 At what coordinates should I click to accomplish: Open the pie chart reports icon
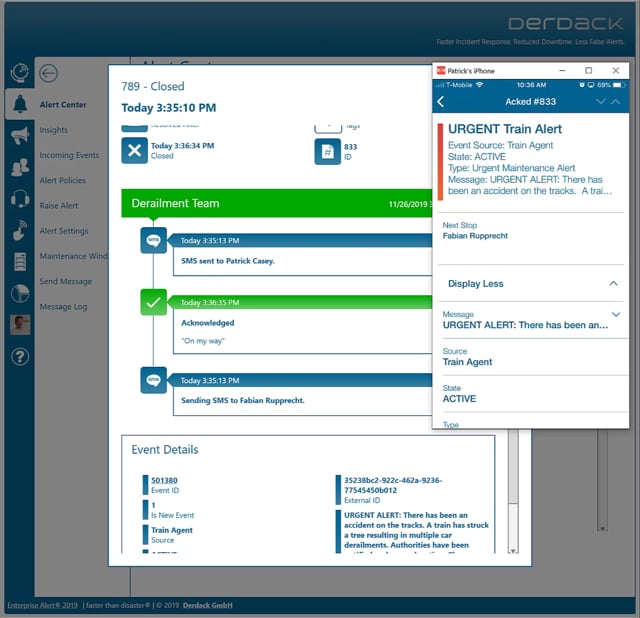tap(20, 293)
